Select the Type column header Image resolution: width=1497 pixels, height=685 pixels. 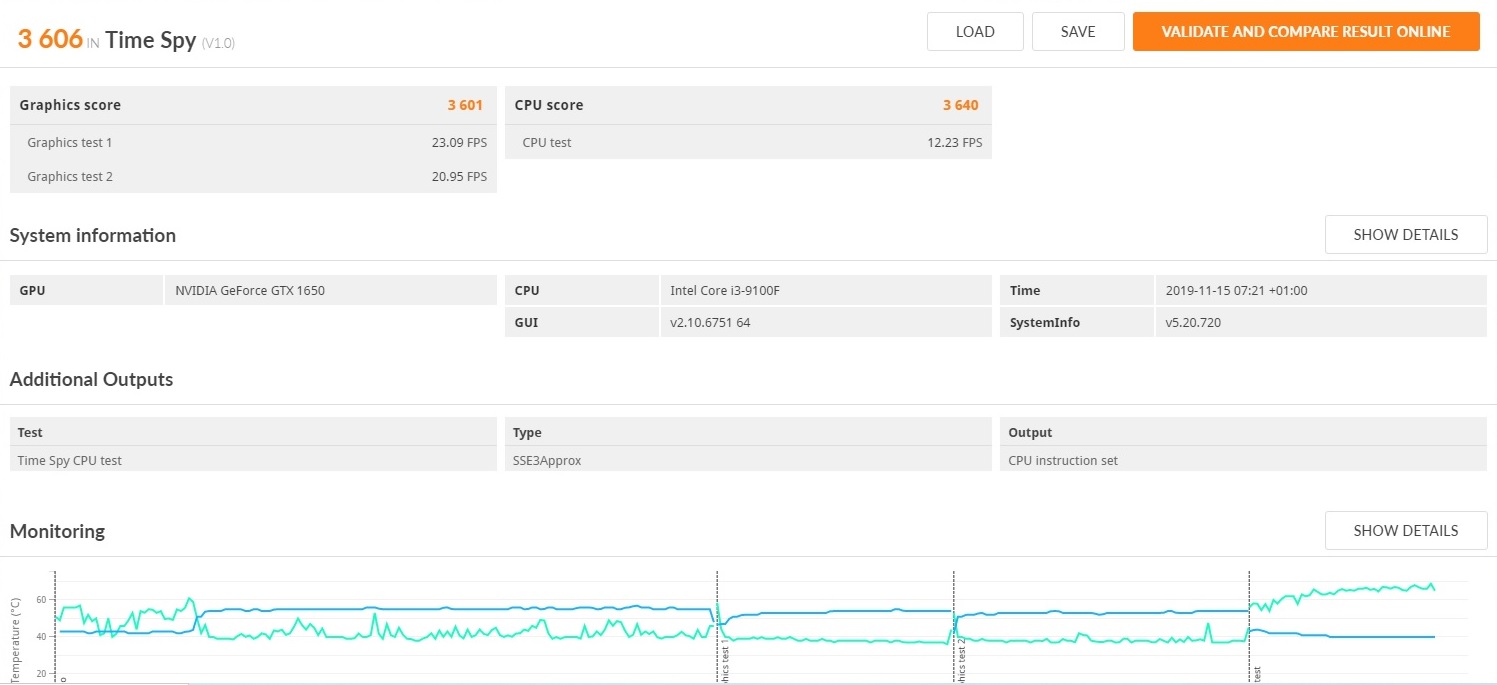527,433
